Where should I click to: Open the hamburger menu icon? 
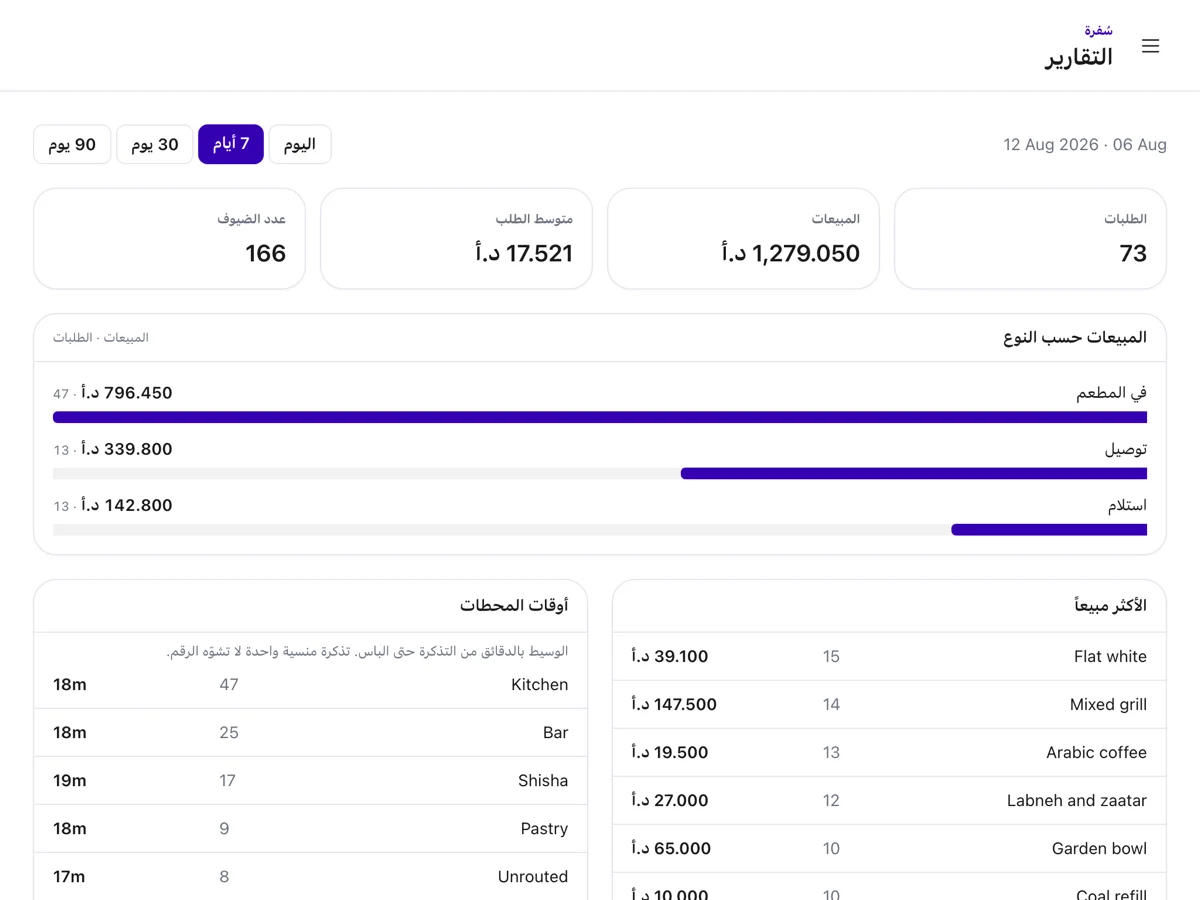point(1150,46)
